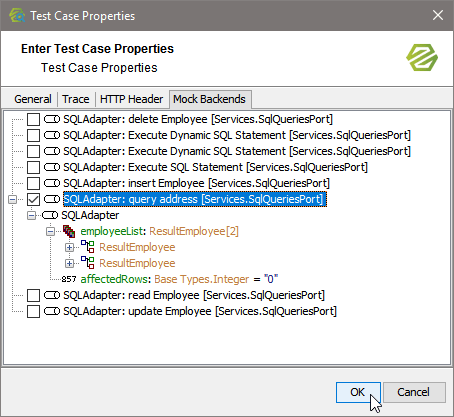The width and height of the screenshot is (454, 417).
Task: Click the adapter icon beside update Employee
Action: 52,311
